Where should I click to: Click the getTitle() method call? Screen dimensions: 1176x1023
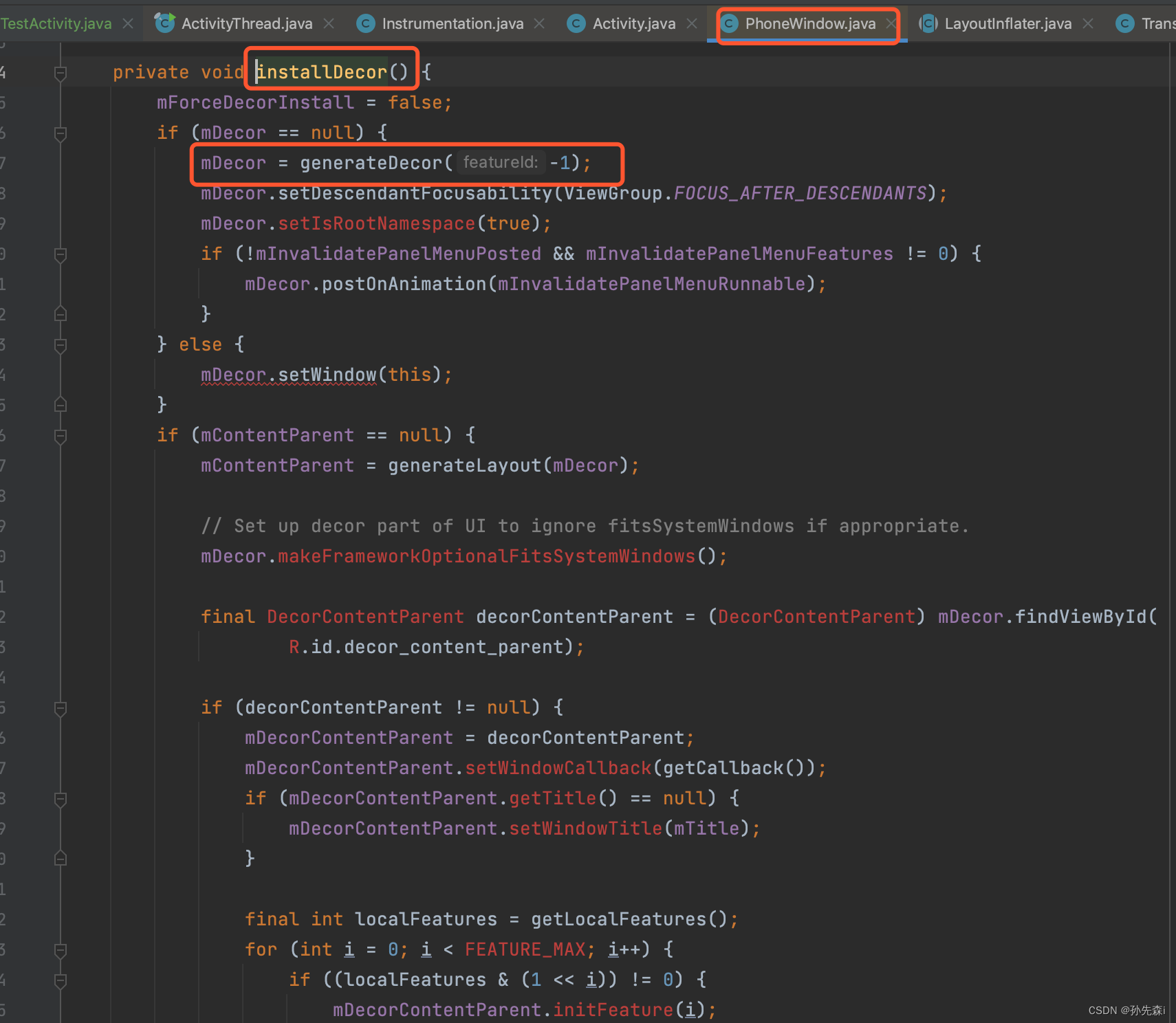coord(564,798)
